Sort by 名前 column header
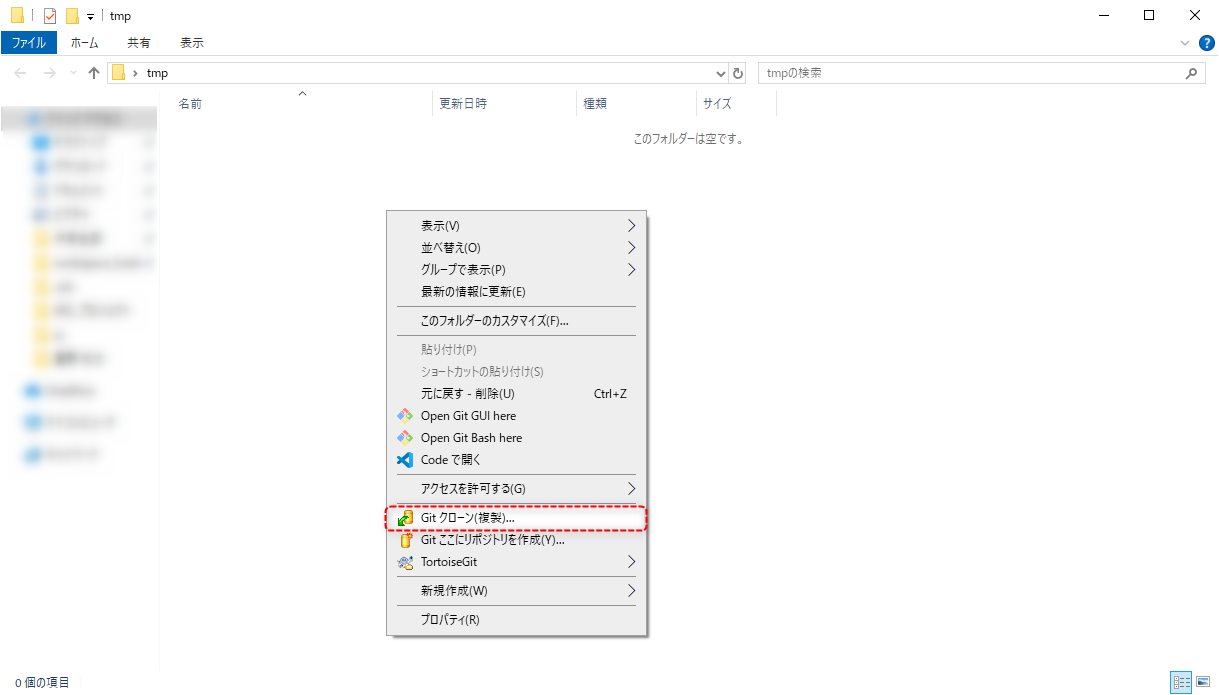The width and height of the screenshot is (1219, 695). (302, 103)
